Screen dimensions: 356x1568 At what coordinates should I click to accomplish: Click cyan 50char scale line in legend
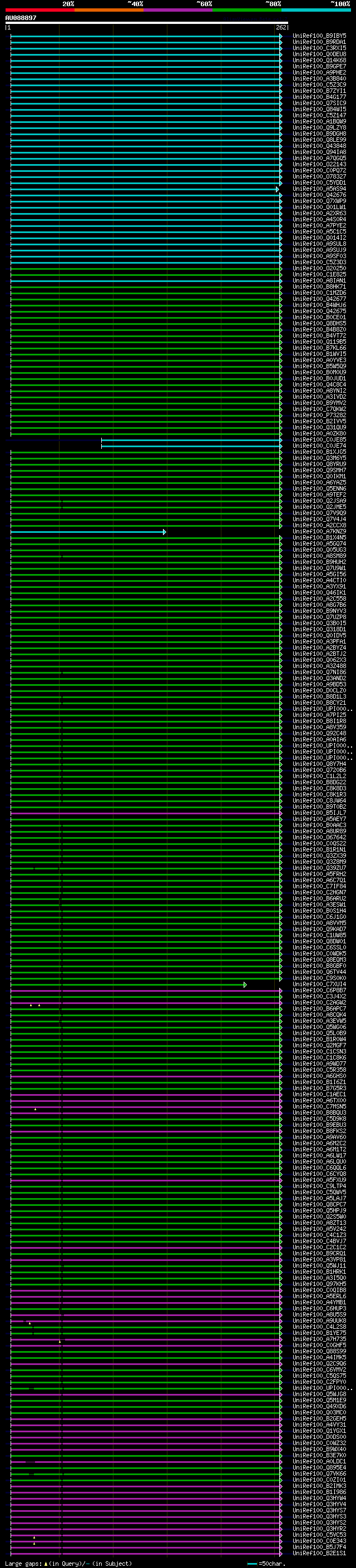(x=252, y=1564)
